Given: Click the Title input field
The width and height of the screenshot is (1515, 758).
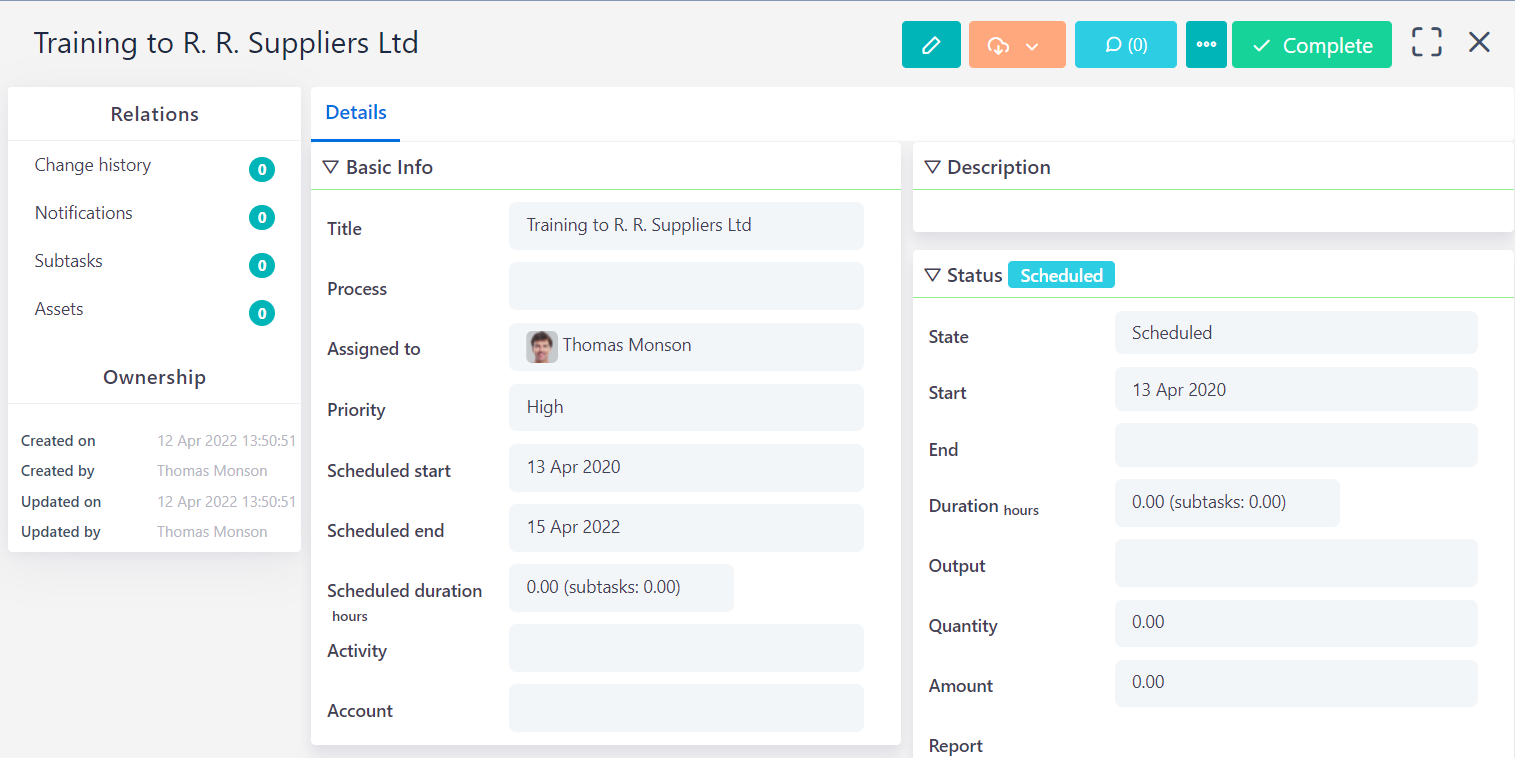Looking at the screenshot, I should click(686, 226).
